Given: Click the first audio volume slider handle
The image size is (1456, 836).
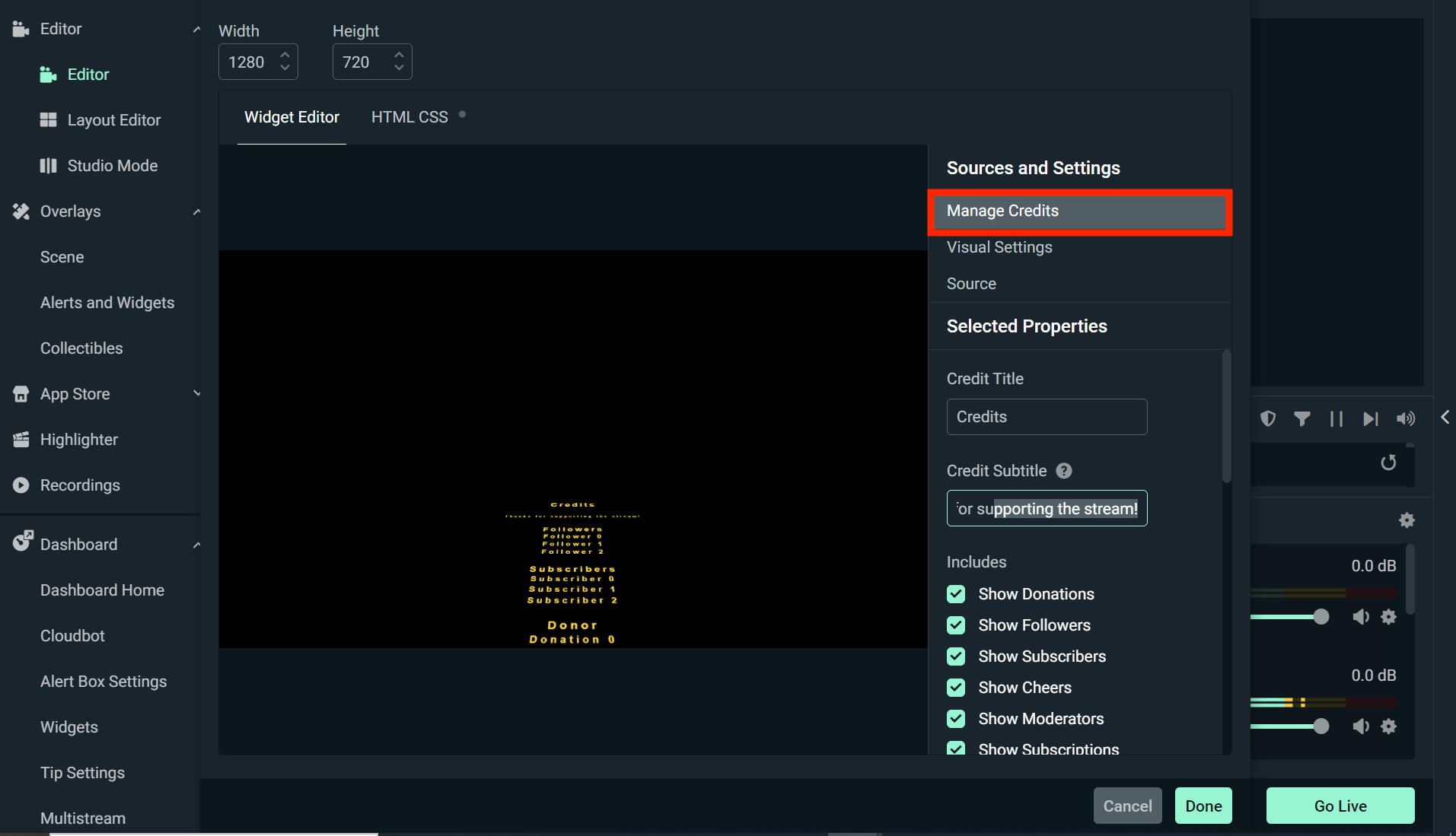Looking at the screenshot, I should (1321, 617).
